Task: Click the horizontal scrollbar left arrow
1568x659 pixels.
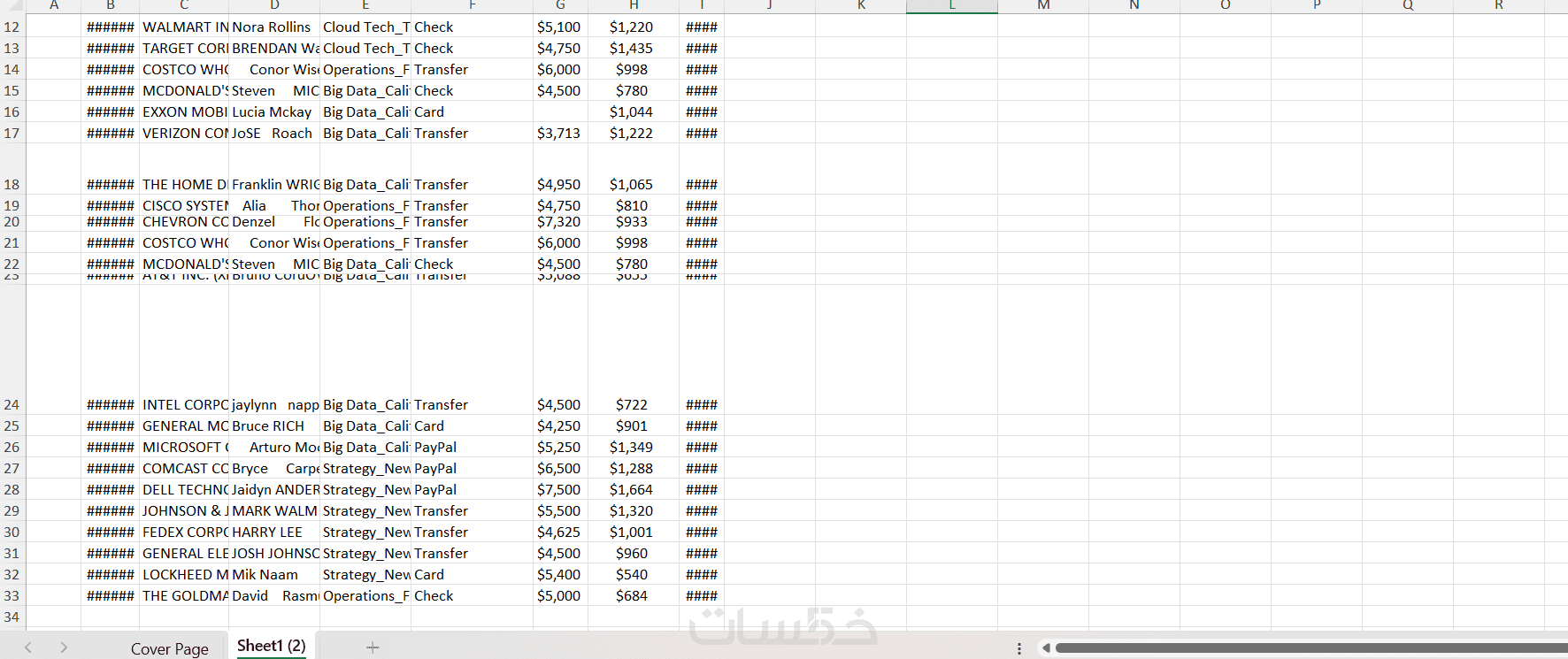Action: [x=1046, y=648]
